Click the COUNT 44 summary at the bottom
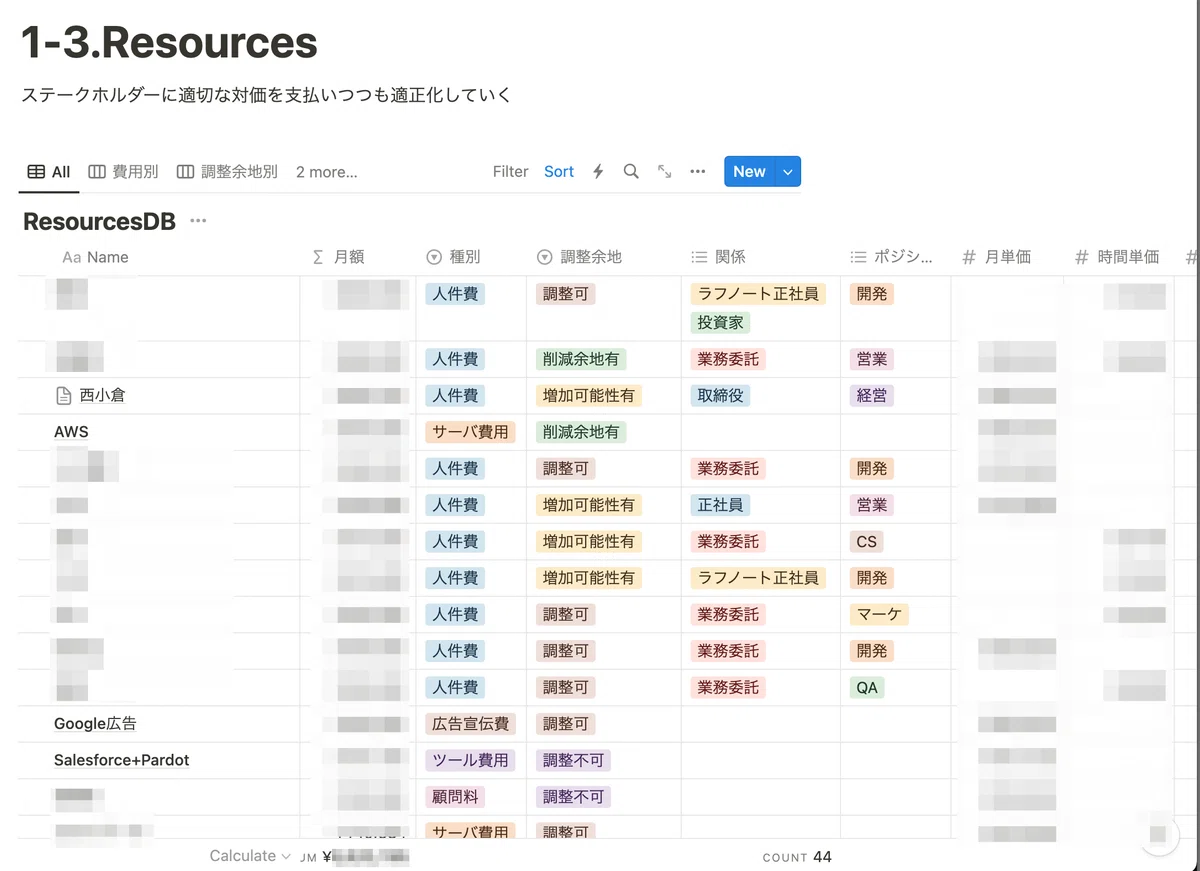This screenshot has height=871, width=1200. (797, 857)
